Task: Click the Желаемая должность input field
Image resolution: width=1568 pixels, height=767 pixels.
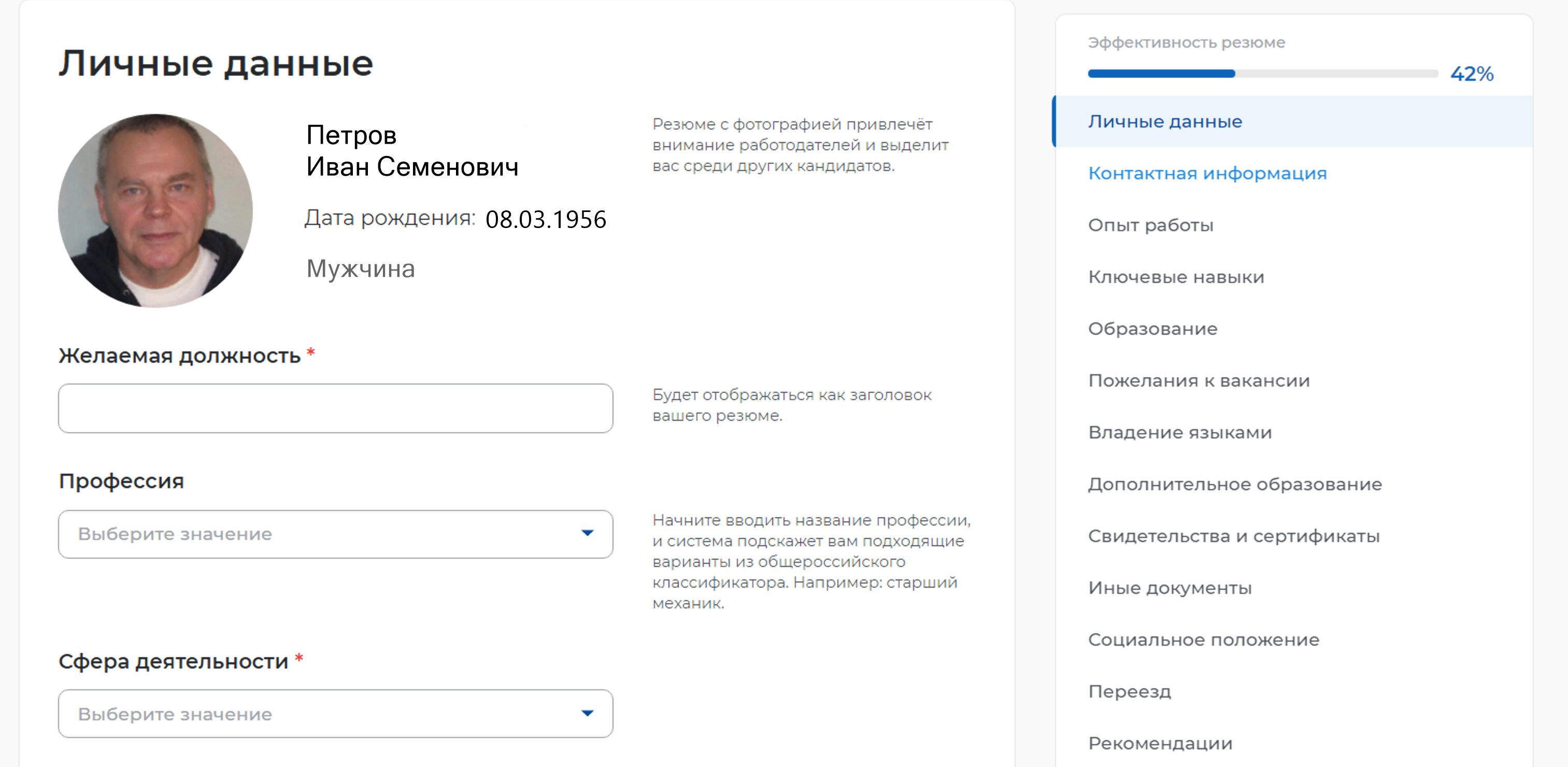Action: coord(335,408)
